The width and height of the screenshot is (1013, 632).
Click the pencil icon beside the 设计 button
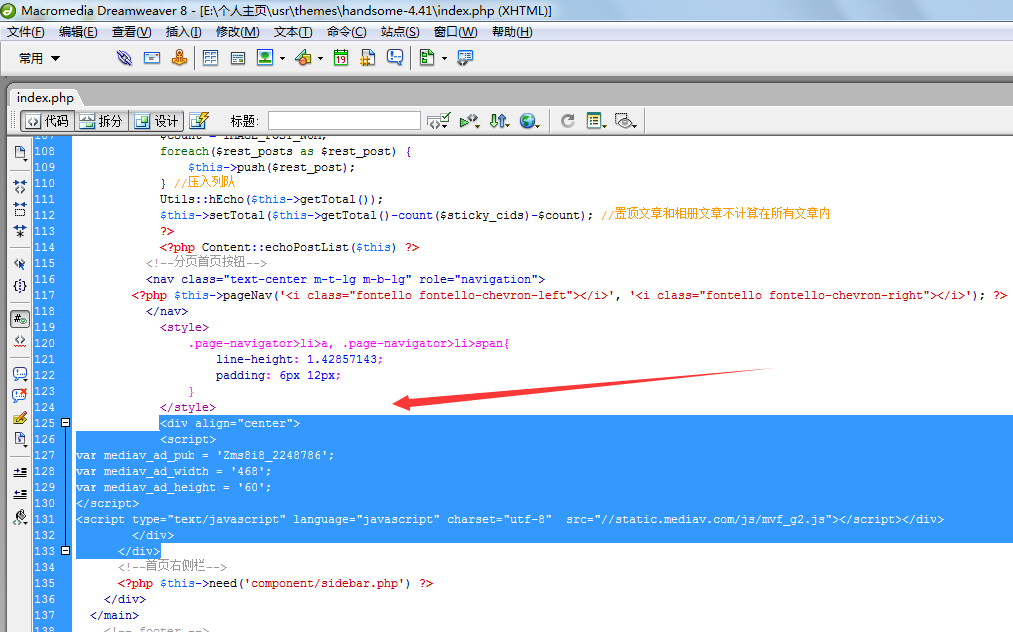click(x=199, y=121)
